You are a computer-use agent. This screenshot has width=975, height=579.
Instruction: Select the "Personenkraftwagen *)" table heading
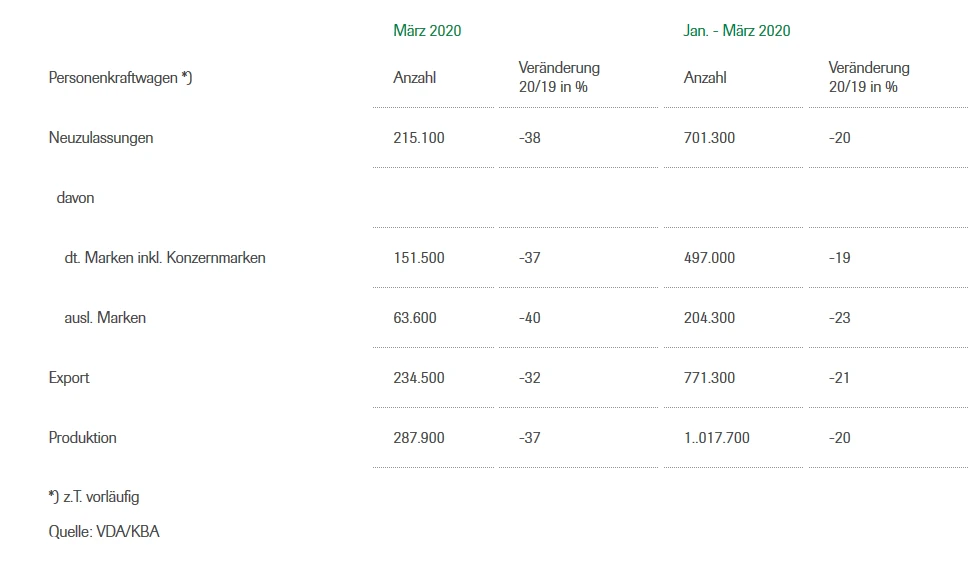120,78
